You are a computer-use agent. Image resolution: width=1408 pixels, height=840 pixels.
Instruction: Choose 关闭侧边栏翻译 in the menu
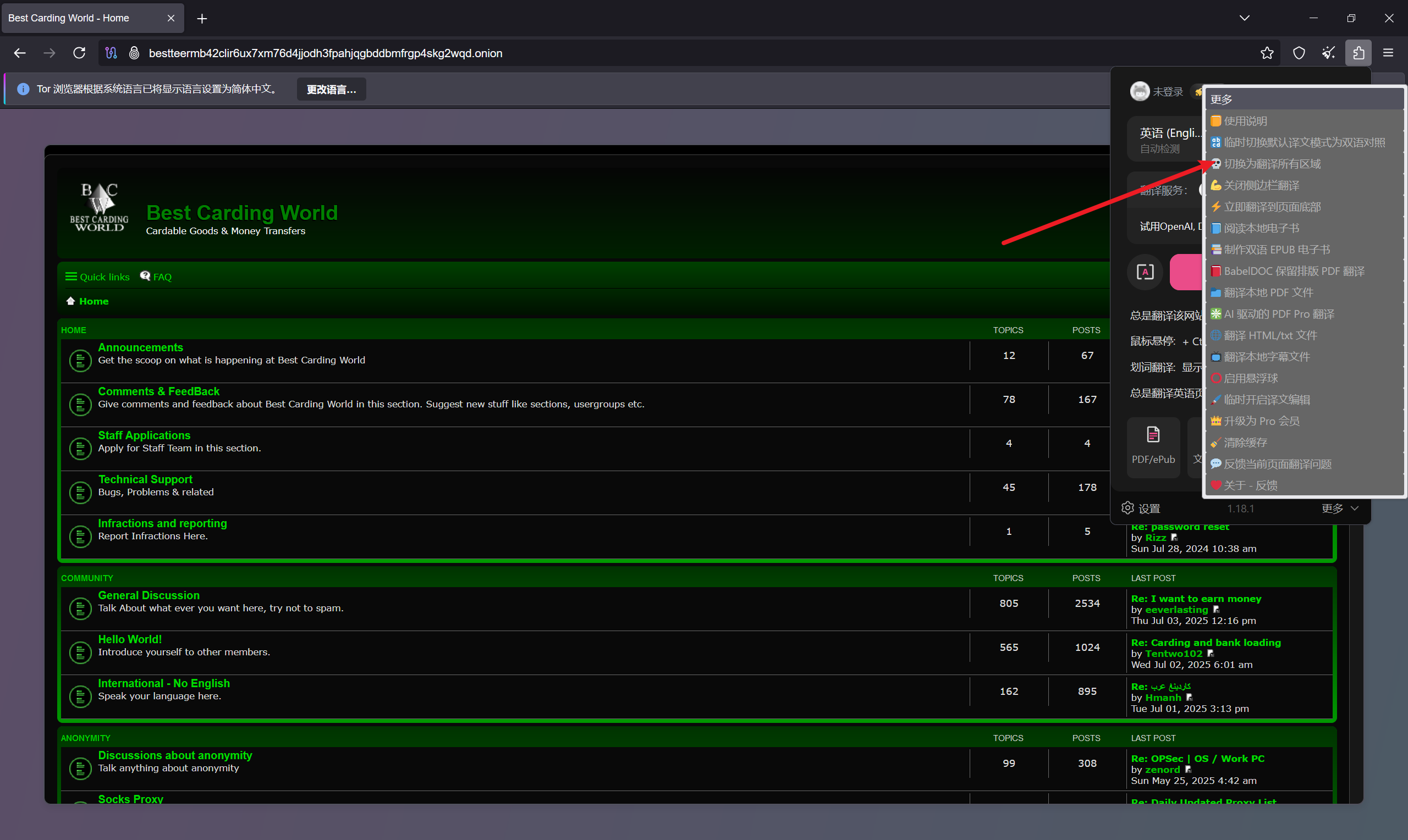click(1305, 186)
